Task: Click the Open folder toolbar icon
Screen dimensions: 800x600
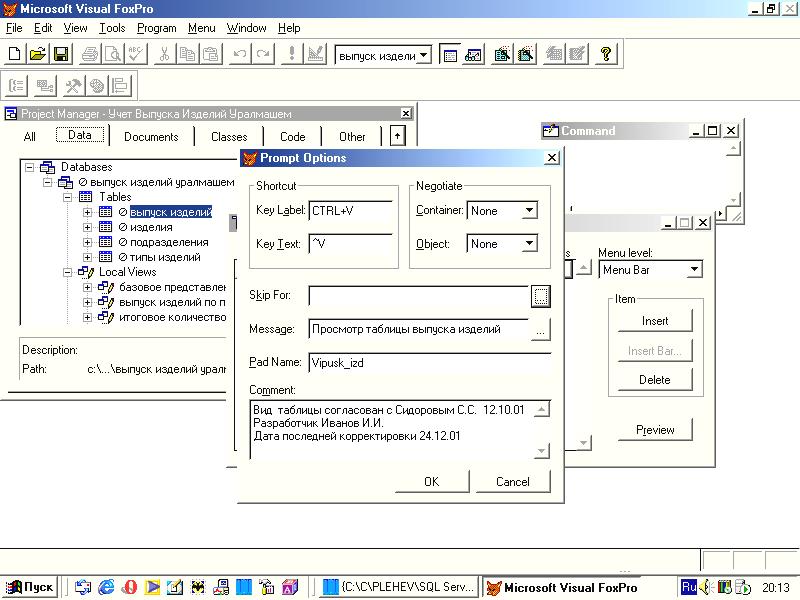Action: (38, 54)
